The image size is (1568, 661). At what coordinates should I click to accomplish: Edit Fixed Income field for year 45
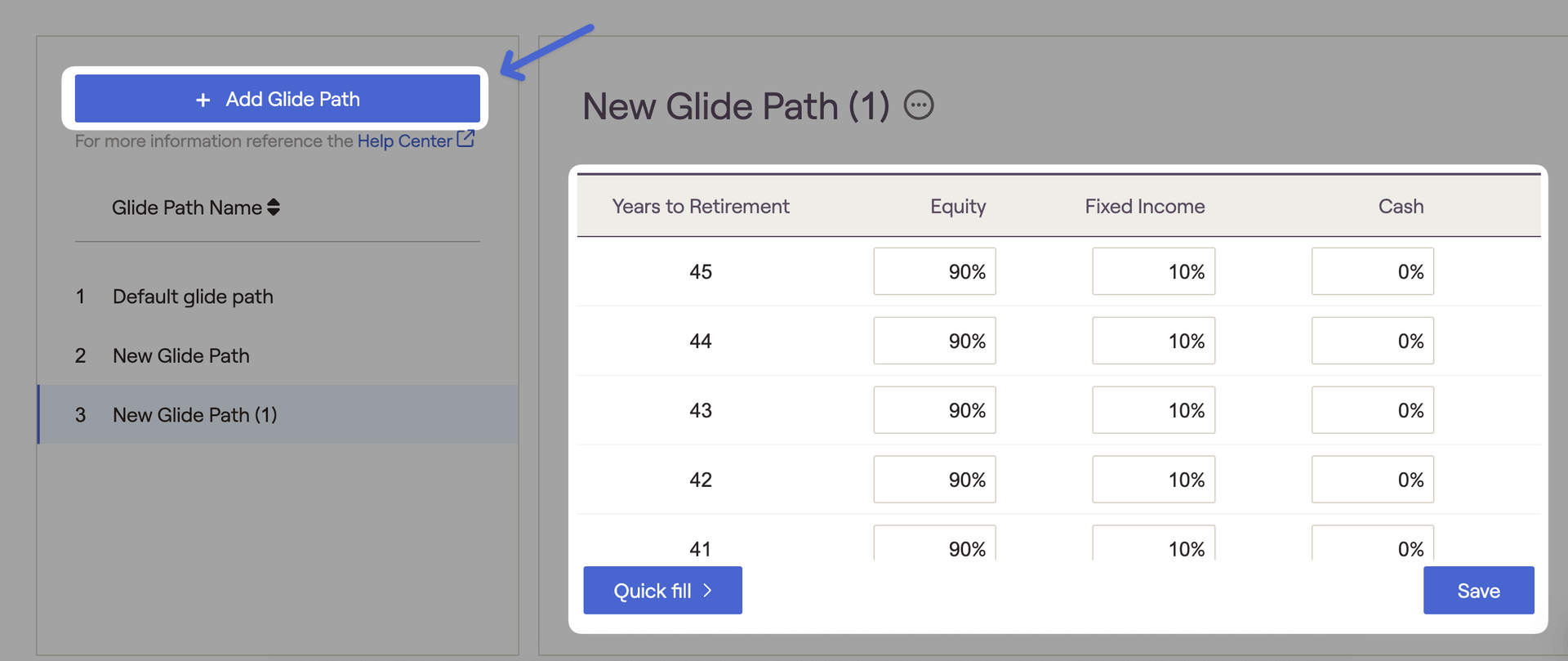(x=1153, y=271)
